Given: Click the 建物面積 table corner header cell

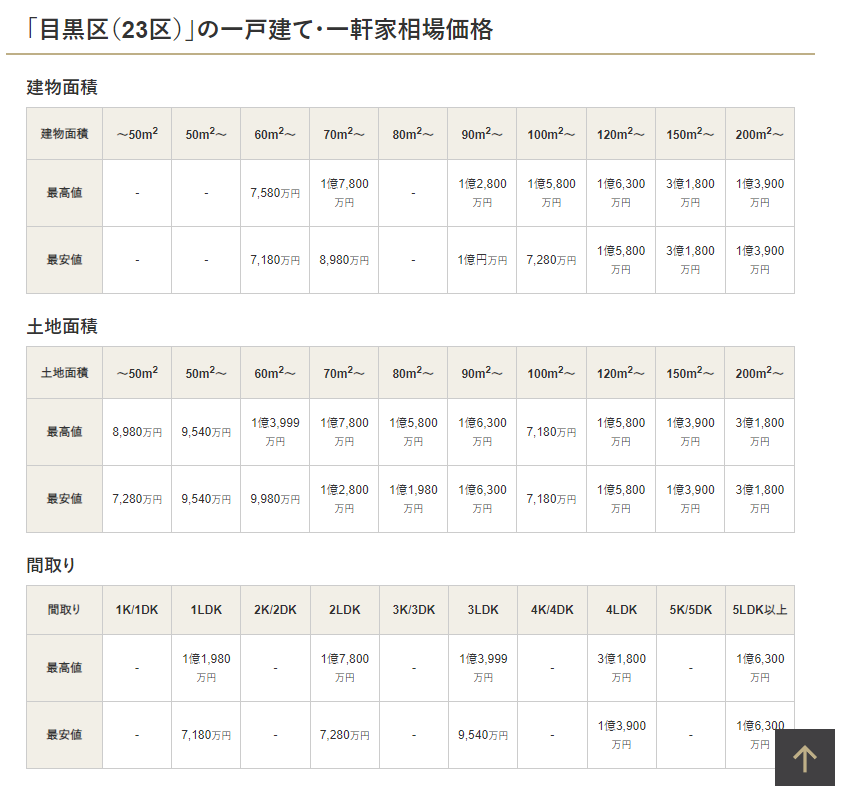Looking at the screenshot, I should pos(65,134).
